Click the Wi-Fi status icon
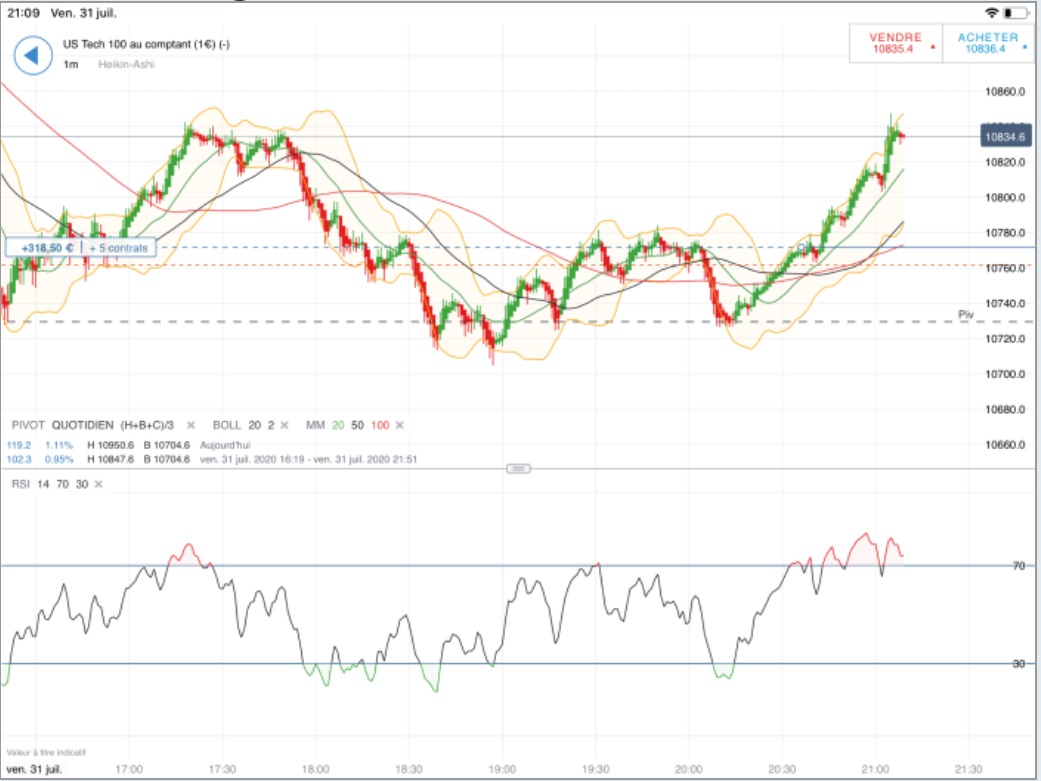Screen dimensions: 1041x781 tap(991, 13)
